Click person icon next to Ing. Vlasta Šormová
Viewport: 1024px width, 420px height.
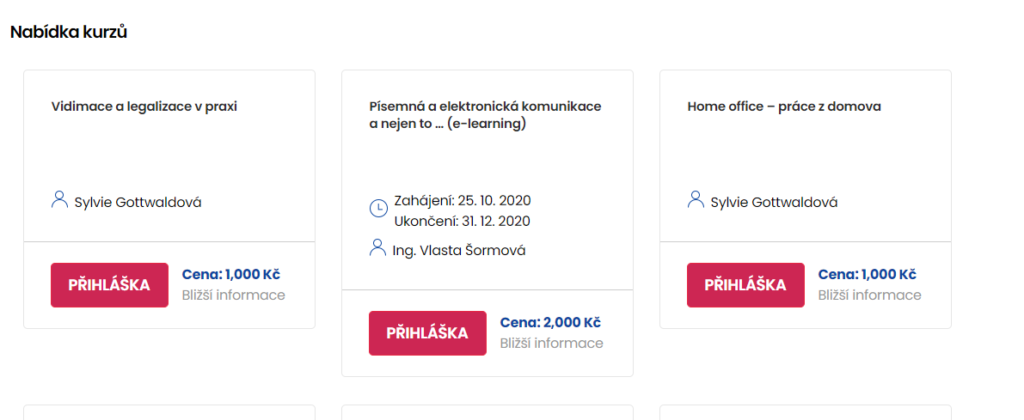pyautogui.click(x=378, y=247)
